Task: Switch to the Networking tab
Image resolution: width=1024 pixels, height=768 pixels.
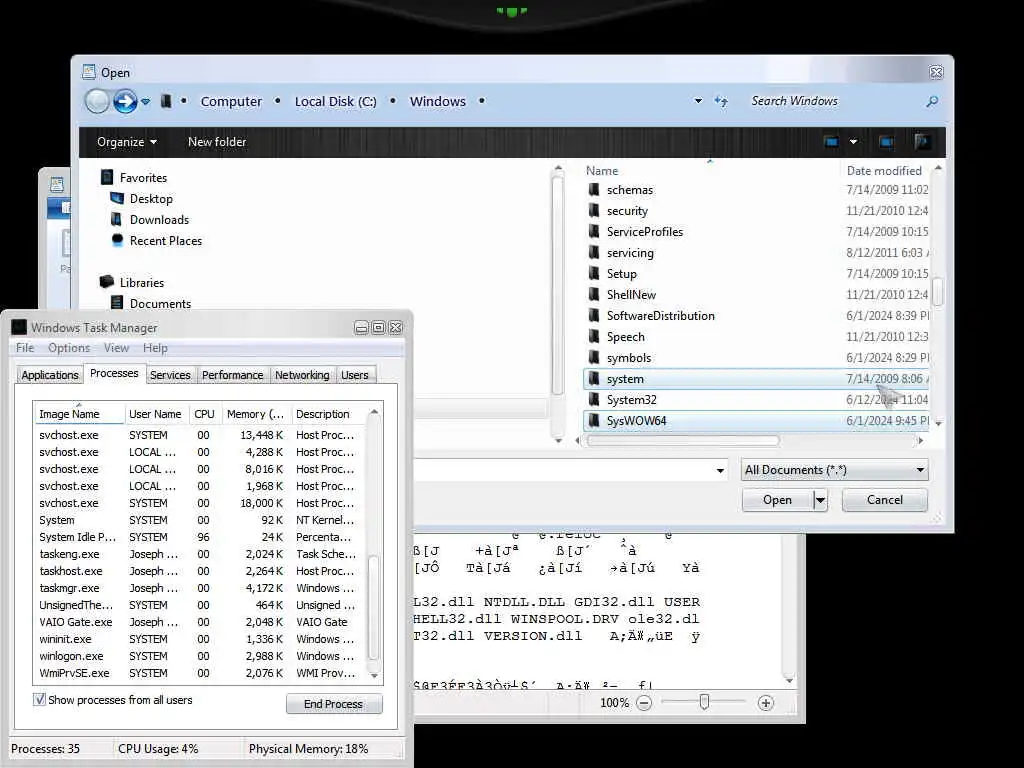Action: pyautogui.click(x=302, y=375)
